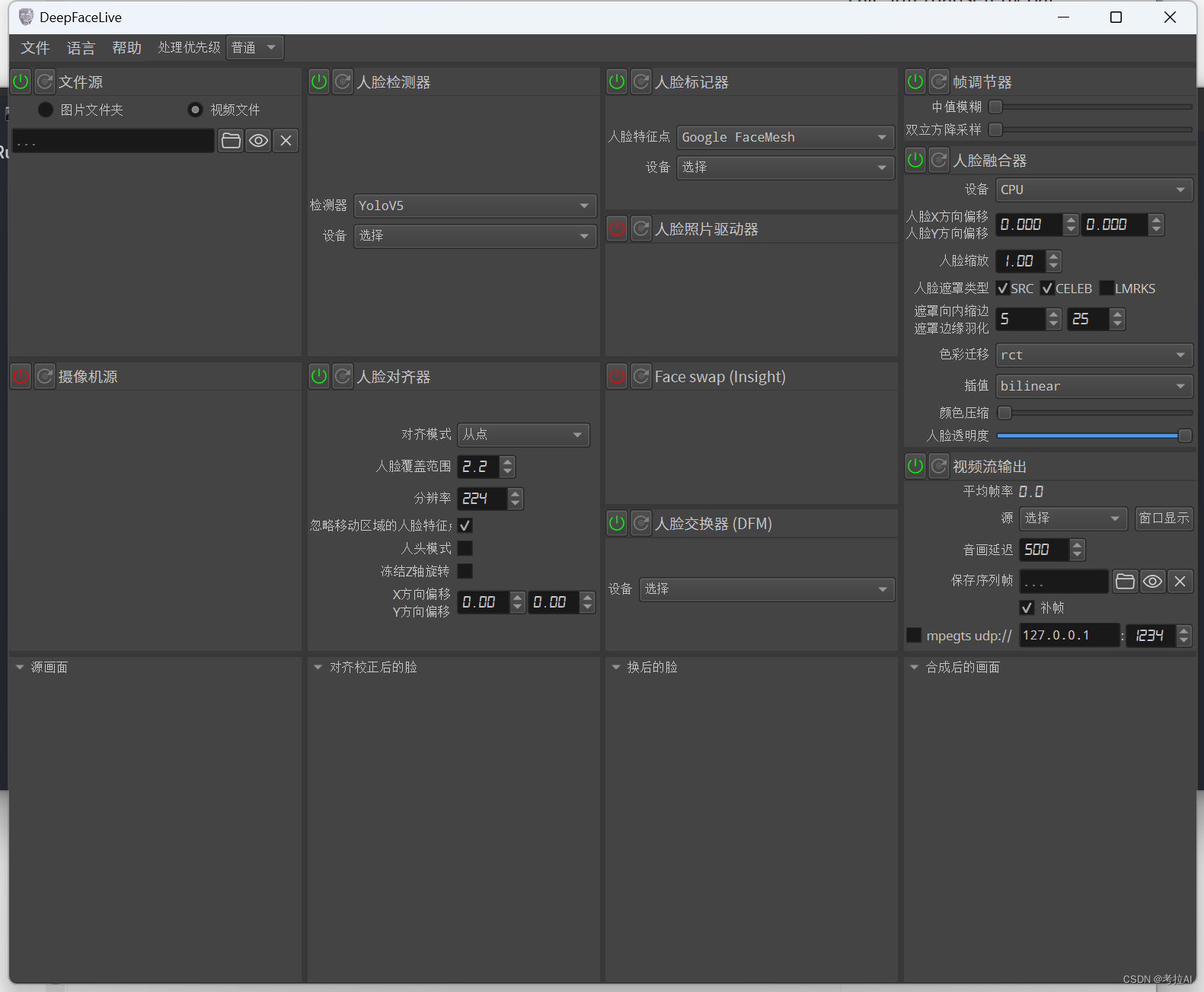Reset 人脸检测器 module settings
The width and height of the screenshot is (1204, 992).
click(343, 81)
